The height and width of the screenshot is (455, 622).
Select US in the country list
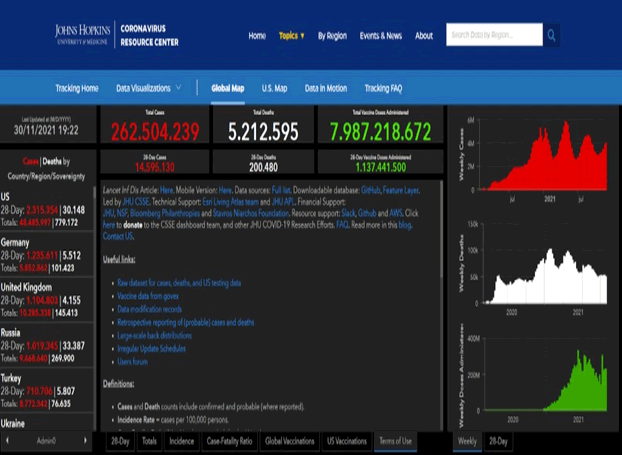pyautogui.click(x=46, y=209)
